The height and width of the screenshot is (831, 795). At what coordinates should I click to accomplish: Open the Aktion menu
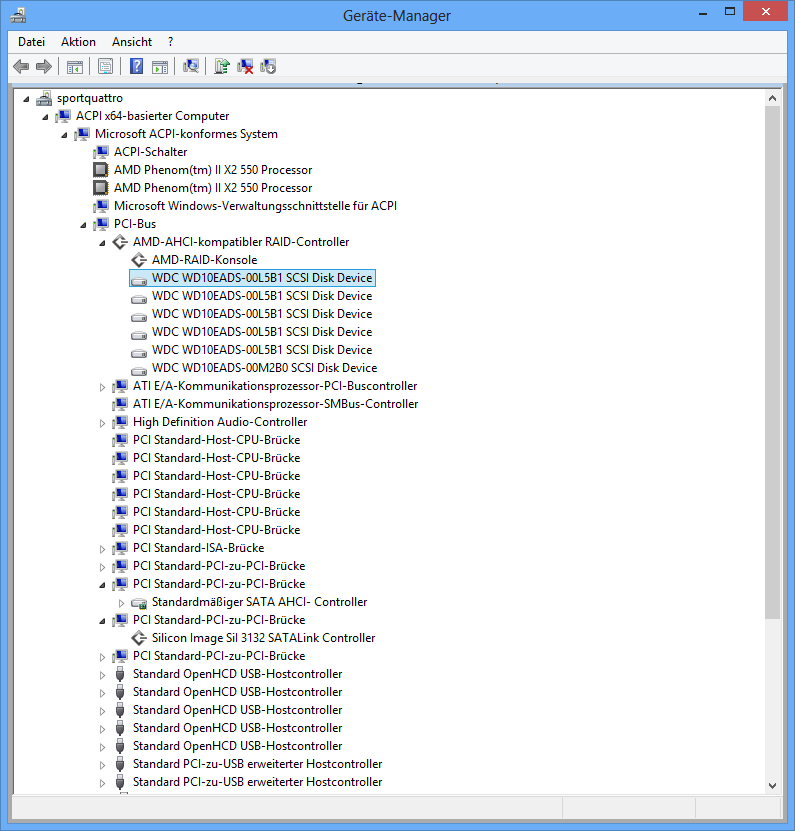(78, 42)
